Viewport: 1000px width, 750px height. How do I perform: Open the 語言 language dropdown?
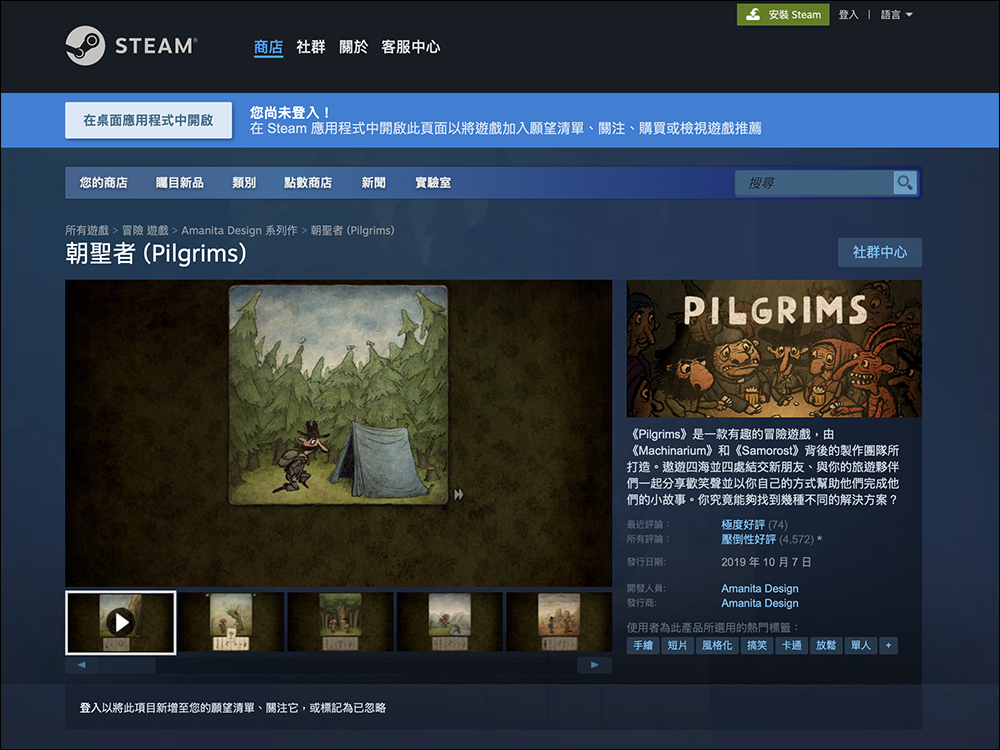coord(897,15)
